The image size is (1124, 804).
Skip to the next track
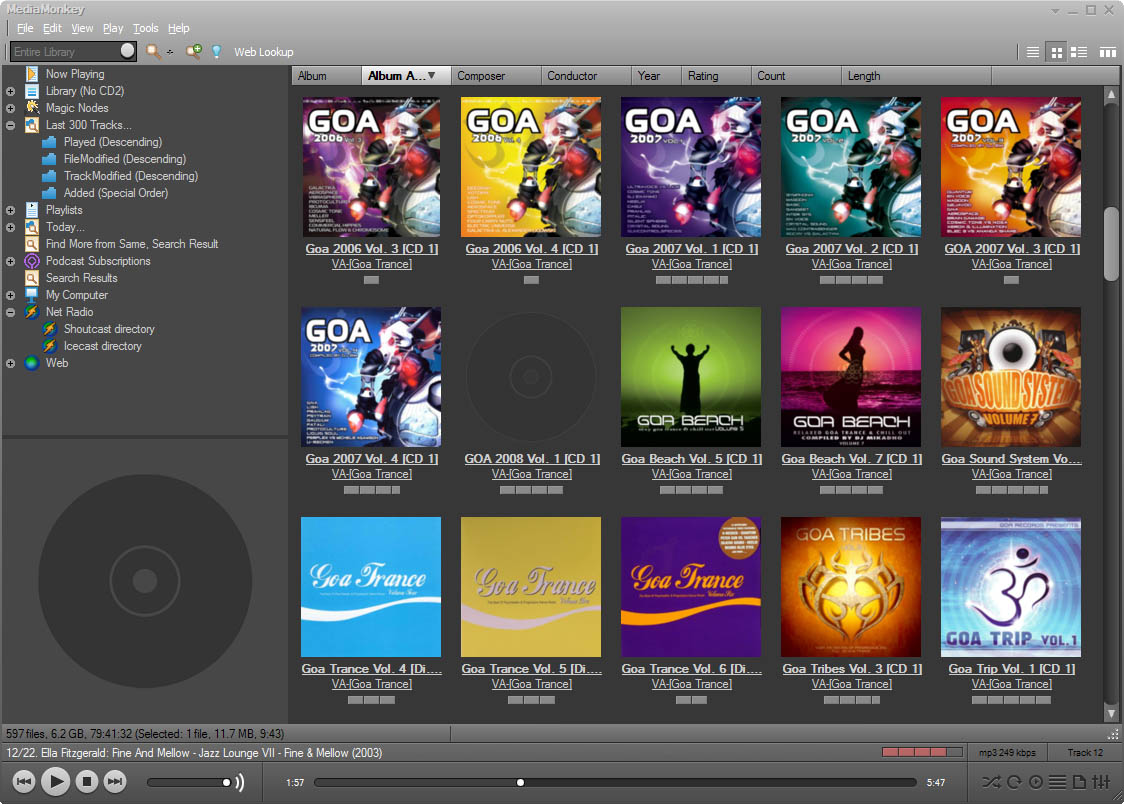tap(115, 782)
